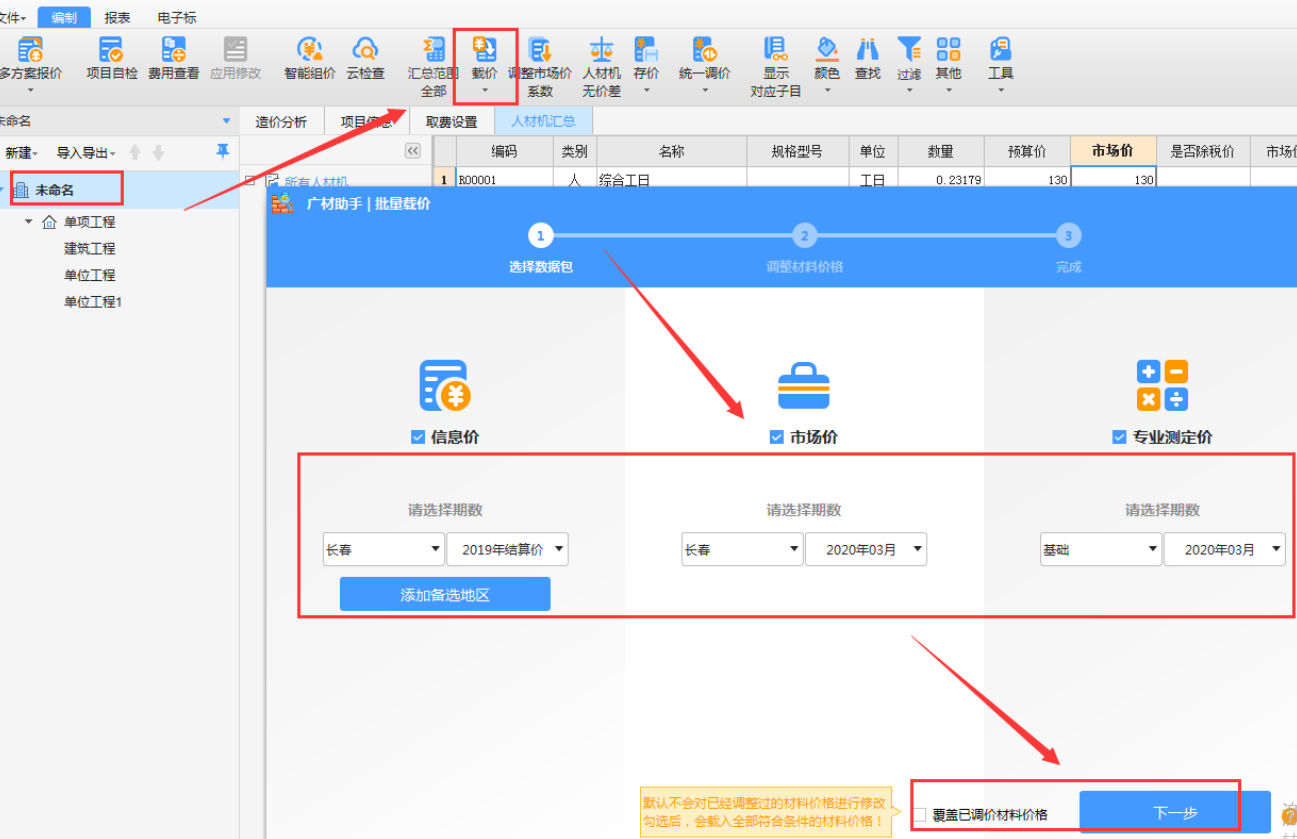Click the 载价 price loading icon
Screen dimensions: 1297x839
pos(485,49)
